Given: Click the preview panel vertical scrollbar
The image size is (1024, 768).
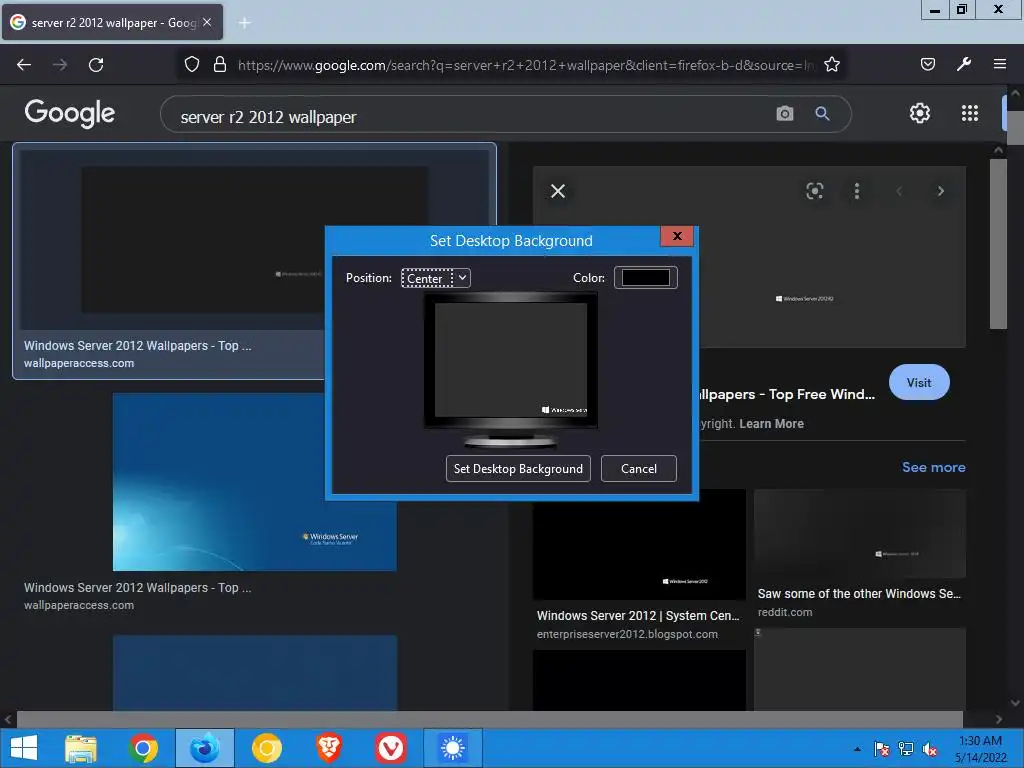Looking at the screenshot, I should [998, 244].
